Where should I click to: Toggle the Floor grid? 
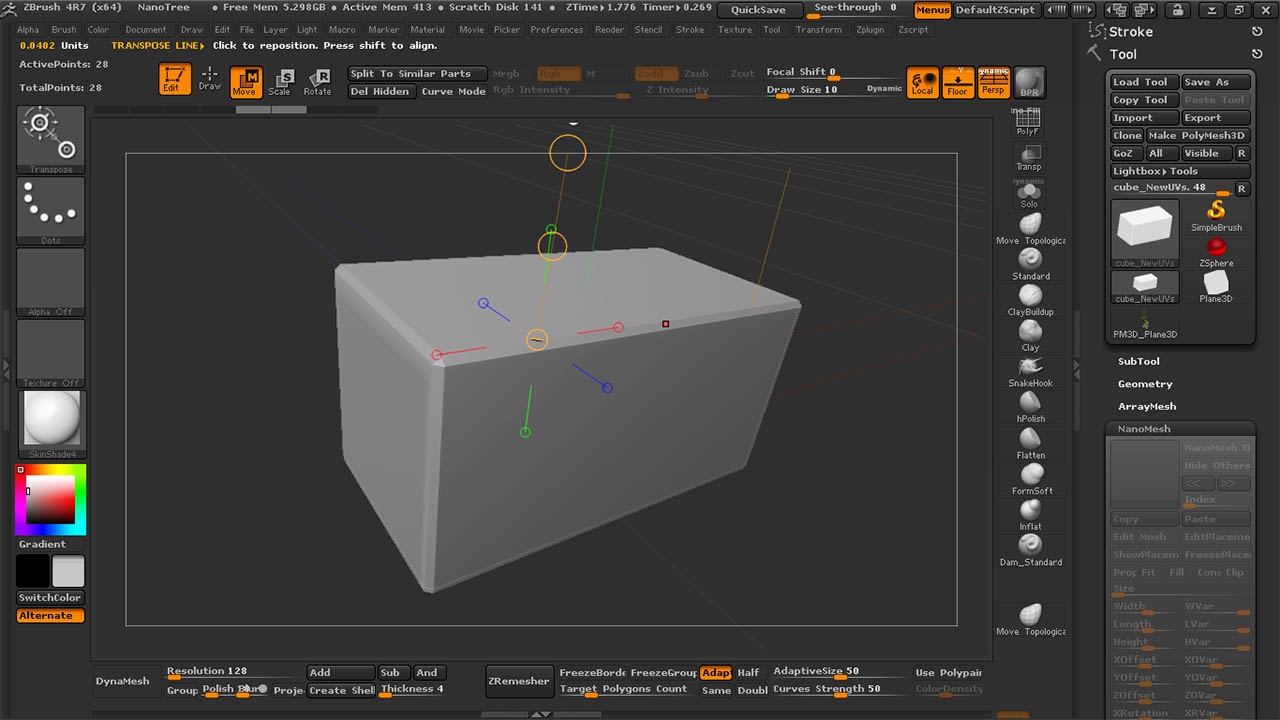[958, 82]
